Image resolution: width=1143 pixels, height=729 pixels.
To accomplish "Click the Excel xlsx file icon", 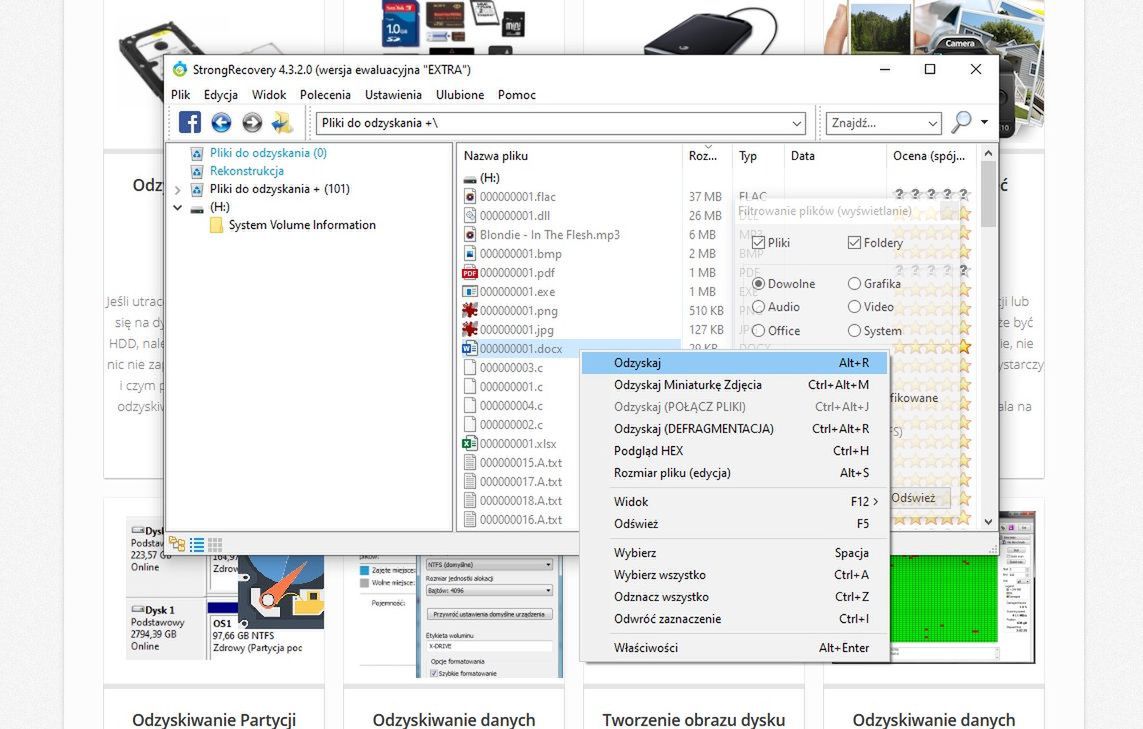I will coord(470,443).
